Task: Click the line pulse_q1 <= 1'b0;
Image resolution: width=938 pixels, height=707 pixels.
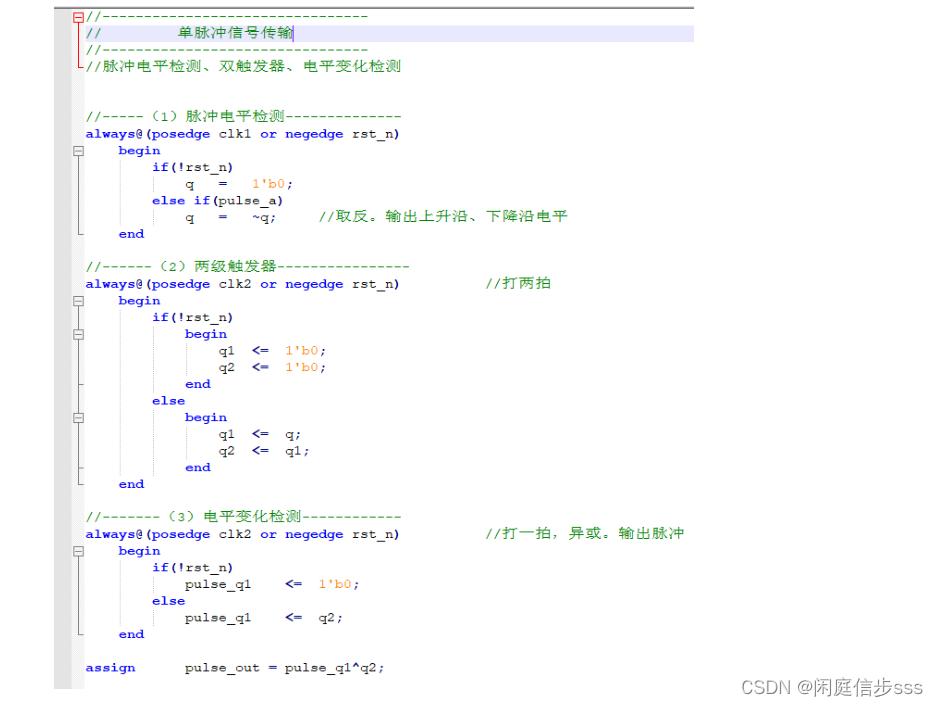Action: (x=272, y=584)
